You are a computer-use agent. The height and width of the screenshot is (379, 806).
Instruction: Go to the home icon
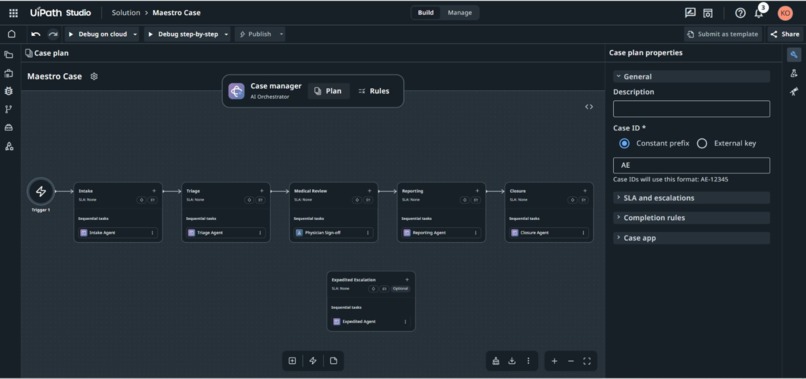tap(11, 34)
